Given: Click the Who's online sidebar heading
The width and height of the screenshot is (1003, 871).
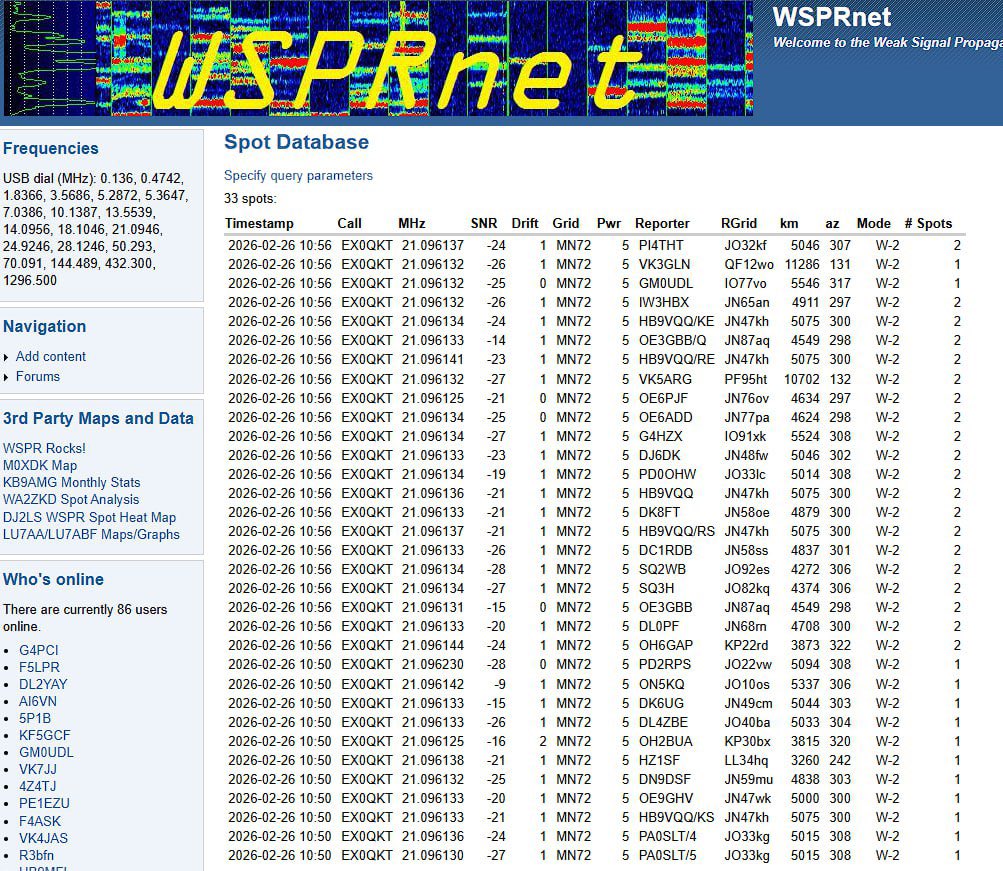Looking at the screenshot, I should point(53,579).
